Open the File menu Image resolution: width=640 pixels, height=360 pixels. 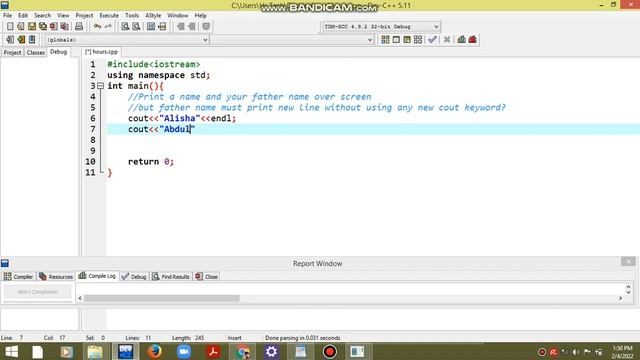click(7, 16)
